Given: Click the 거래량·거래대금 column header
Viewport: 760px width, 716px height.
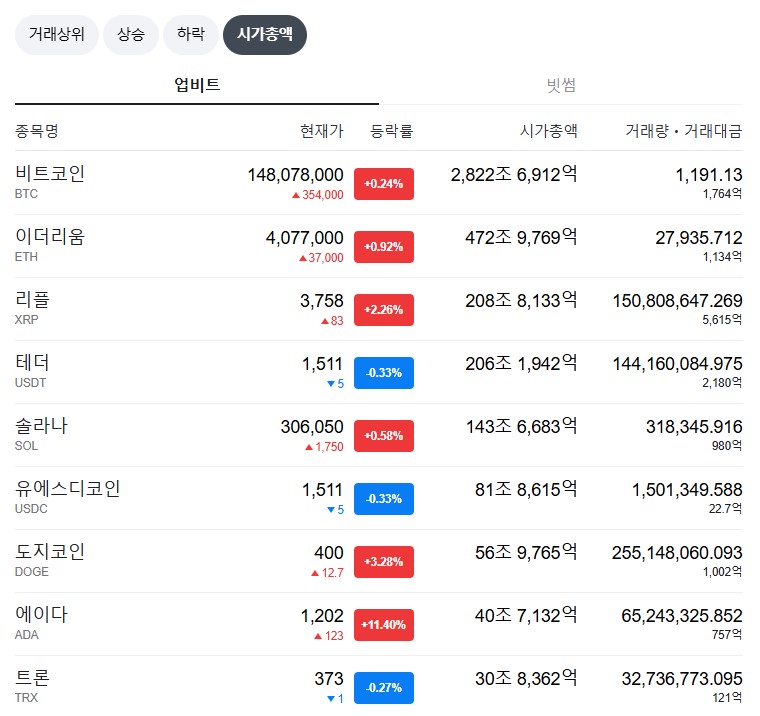Looking at the screenshot, I should (x=683, y=130).
